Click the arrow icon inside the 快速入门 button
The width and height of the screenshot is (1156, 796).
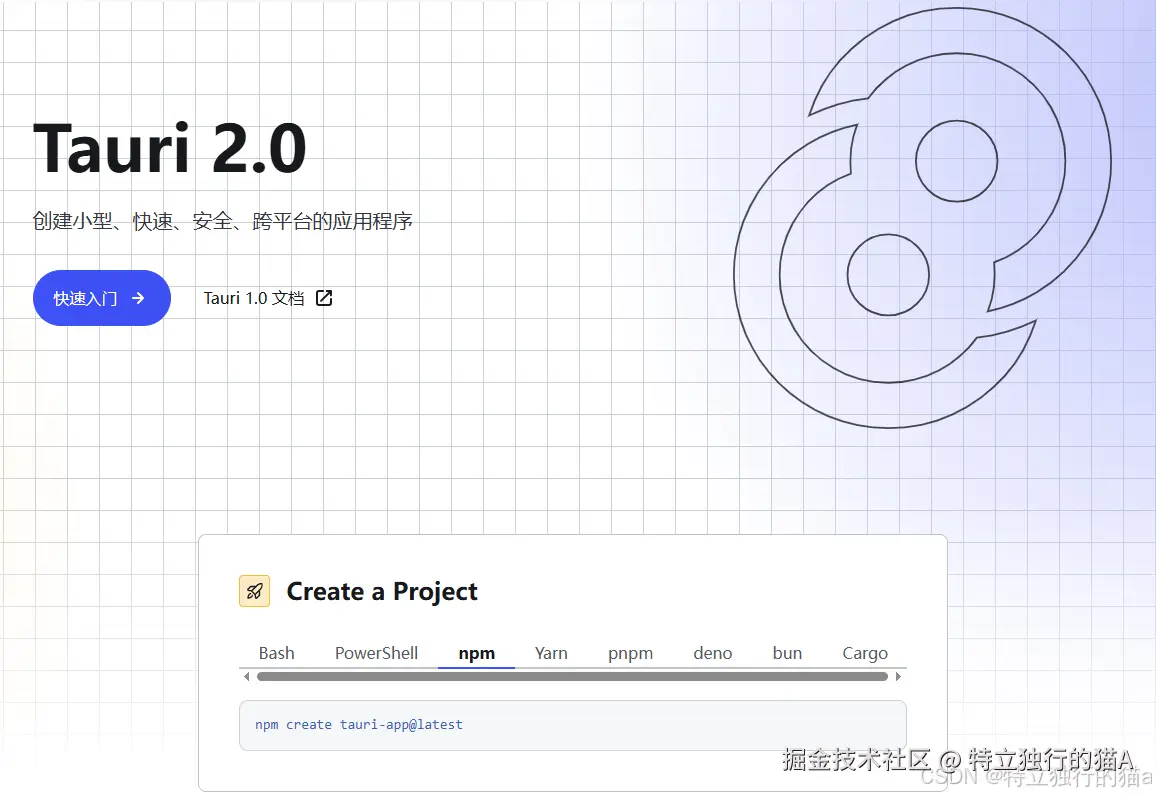click(138, 298)
